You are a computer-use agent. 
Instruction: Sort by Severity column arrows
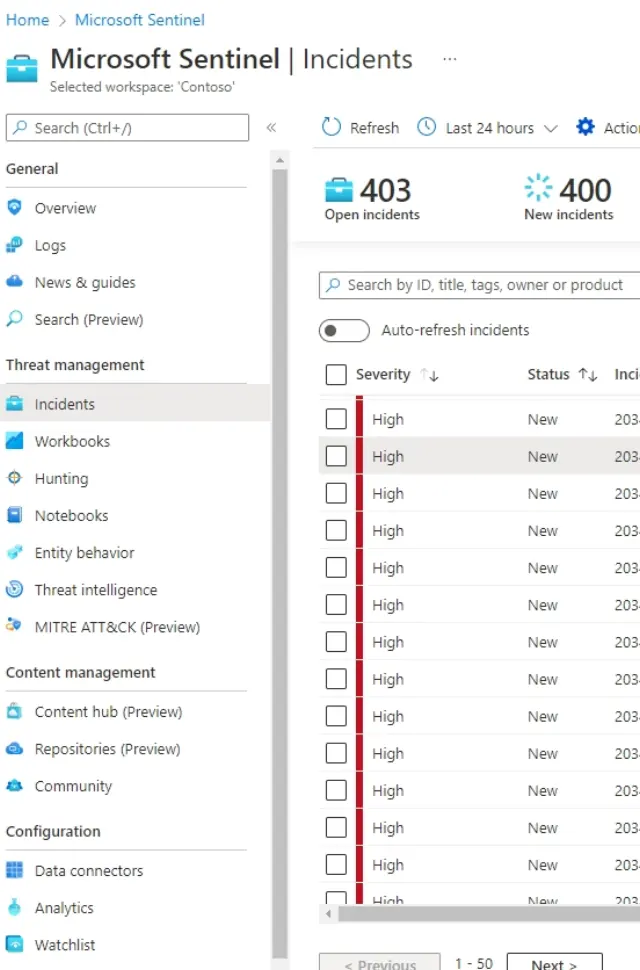[429, 375]
